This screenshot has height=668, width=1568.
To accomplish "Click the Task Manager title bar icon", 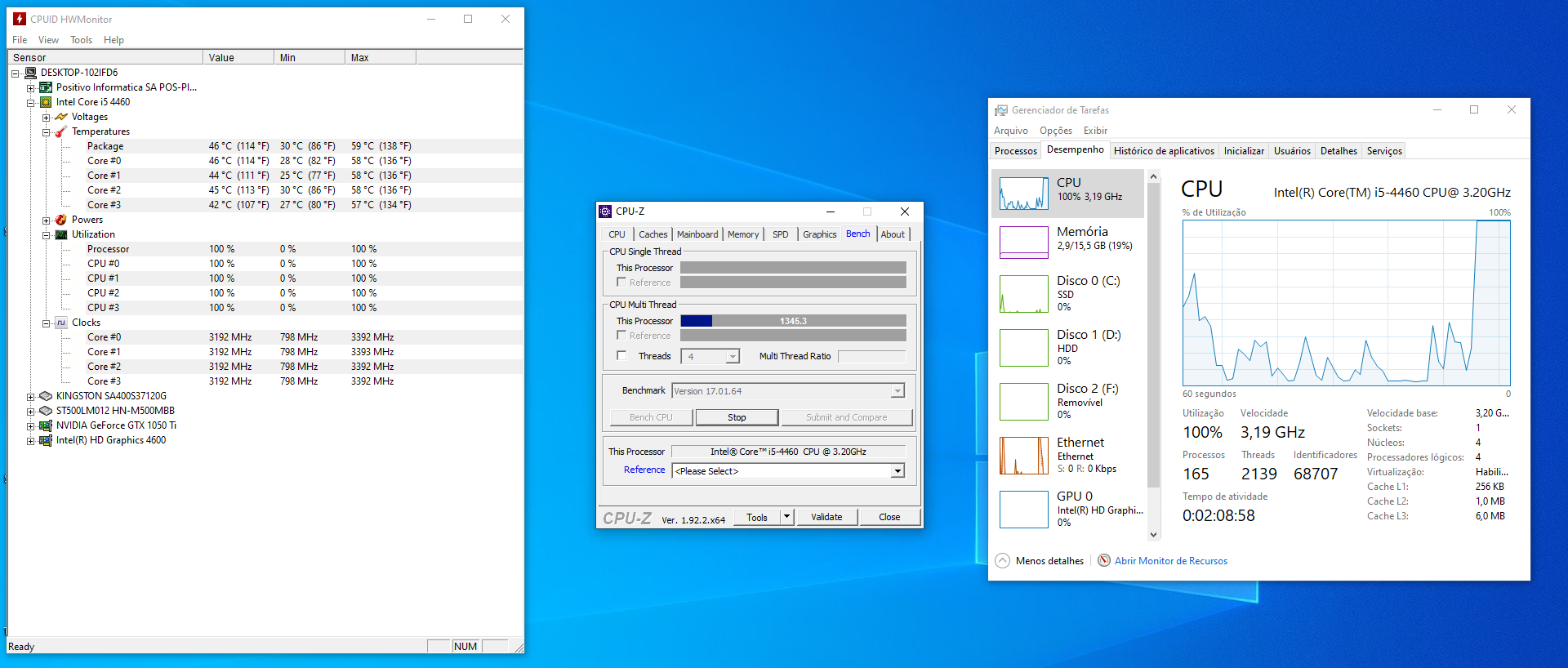I will pyautogui.click(x=1000, y=110).
